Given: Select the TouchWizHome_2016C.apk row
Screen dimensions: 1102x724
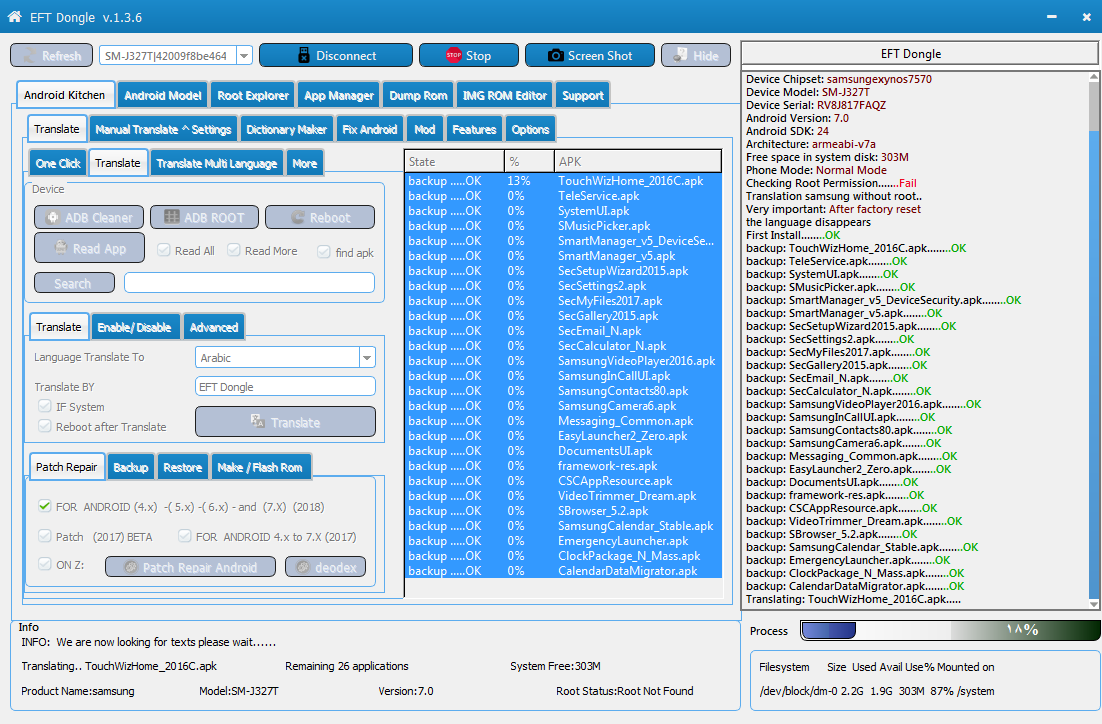Looking at the screenshot, I should [564, 181].
